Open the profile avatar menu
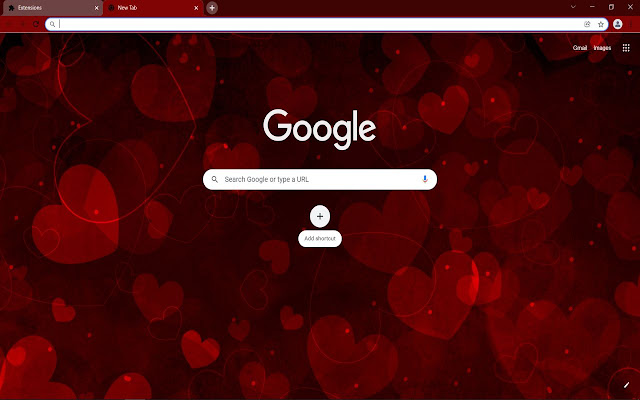 [618, 24]
